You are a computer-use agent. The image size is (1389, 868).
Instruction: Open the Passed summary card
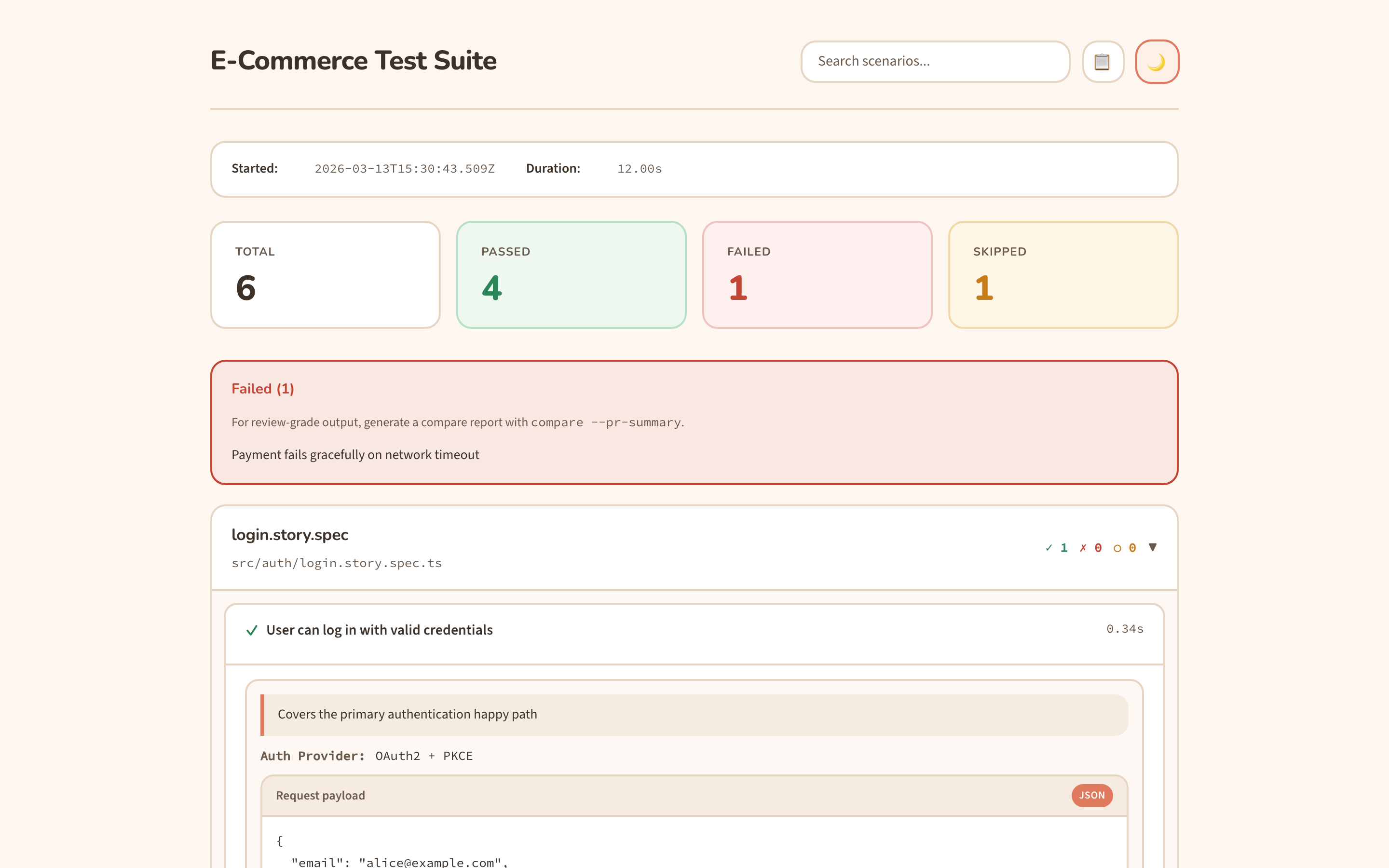click(571, 274)
